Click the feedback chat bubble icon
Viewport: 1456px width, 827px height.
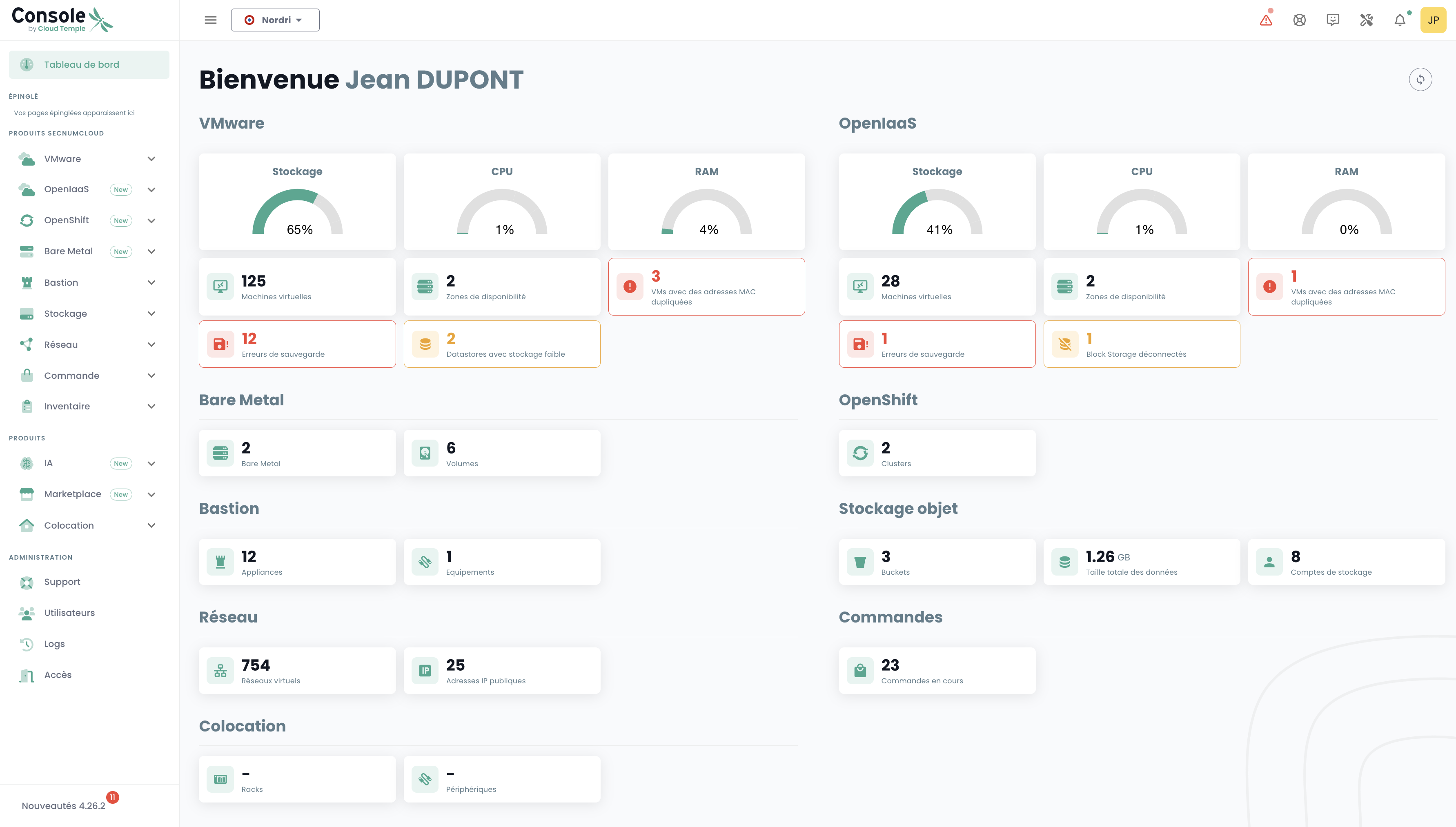[x=1333, y=20]
